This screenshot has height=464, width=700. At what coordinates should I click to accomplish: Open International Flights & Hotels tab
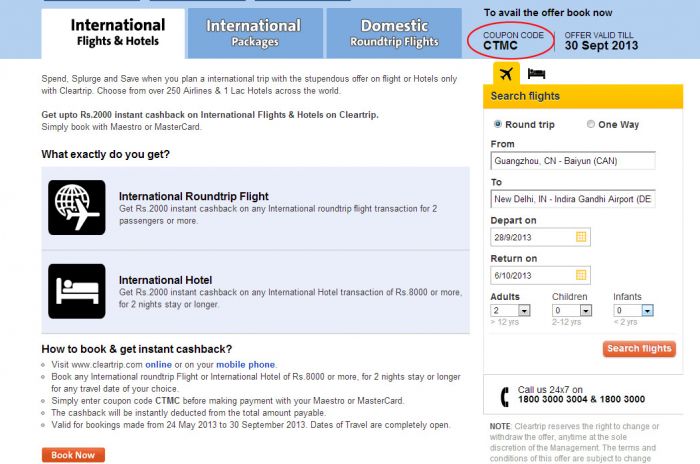[113, 33]
